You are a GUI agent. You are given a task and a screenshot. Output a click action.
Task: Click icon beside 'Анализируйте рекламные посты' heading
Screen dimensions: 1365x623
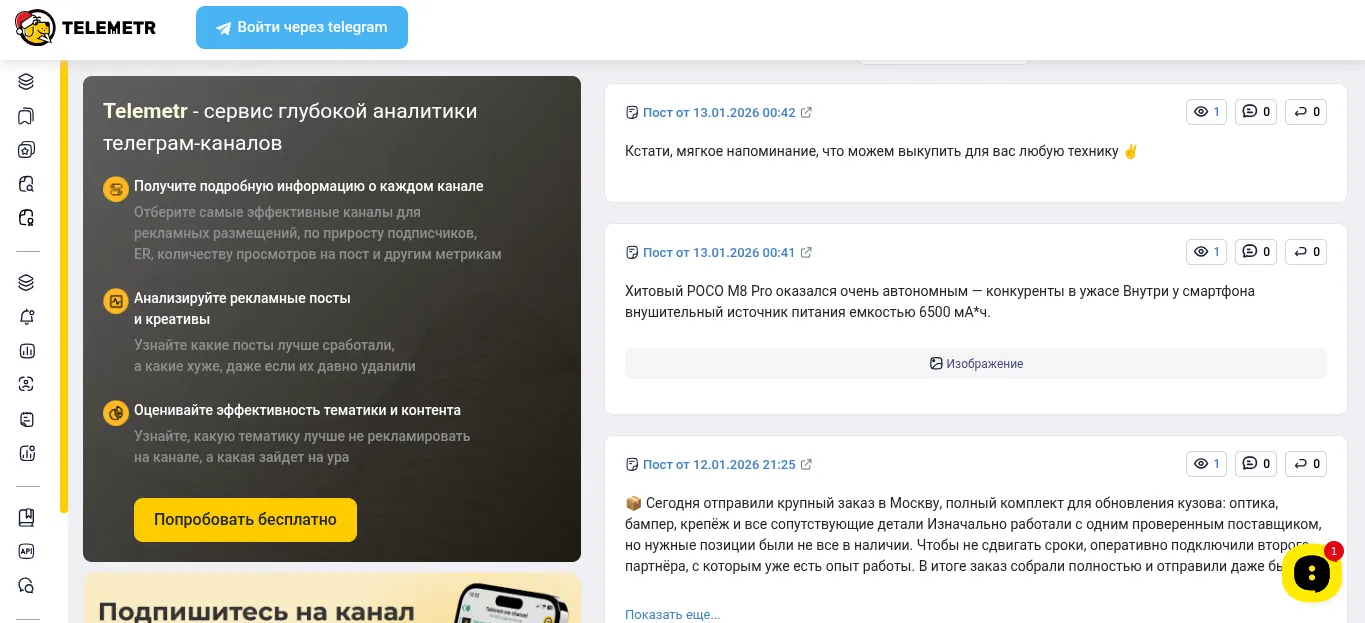point(116,301)
